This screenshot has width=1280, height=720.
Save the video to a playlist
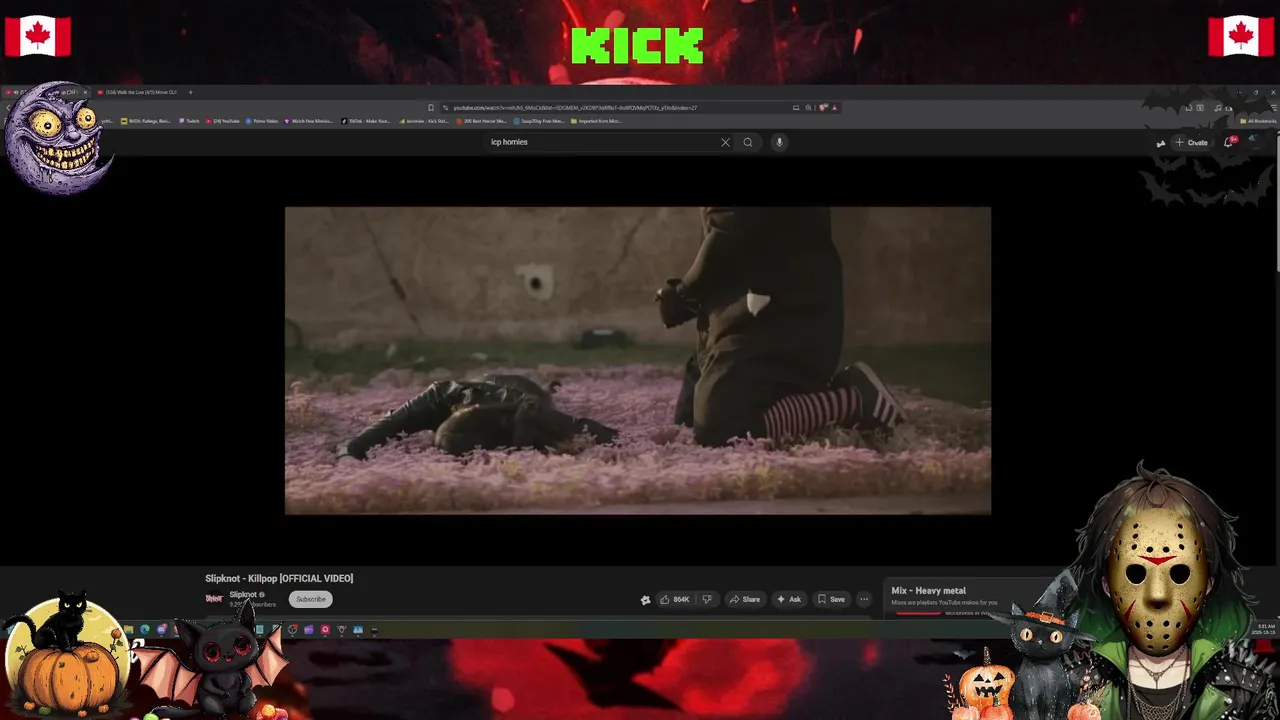[x=831, y=599]
